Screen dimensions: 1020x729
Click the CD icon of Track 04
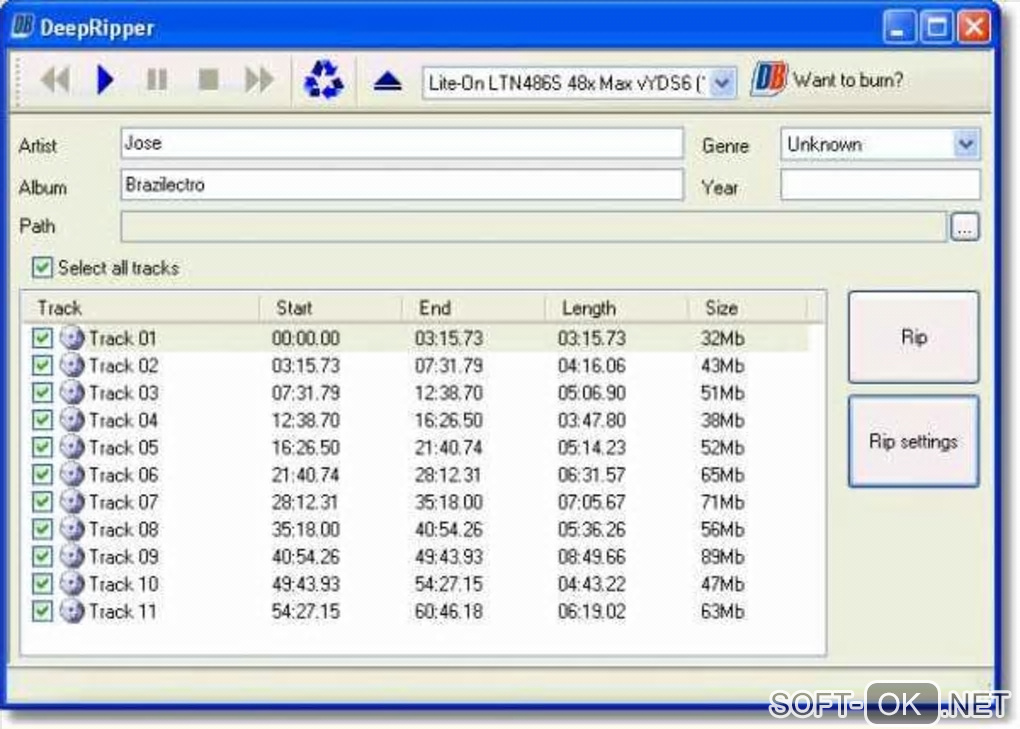72,420
